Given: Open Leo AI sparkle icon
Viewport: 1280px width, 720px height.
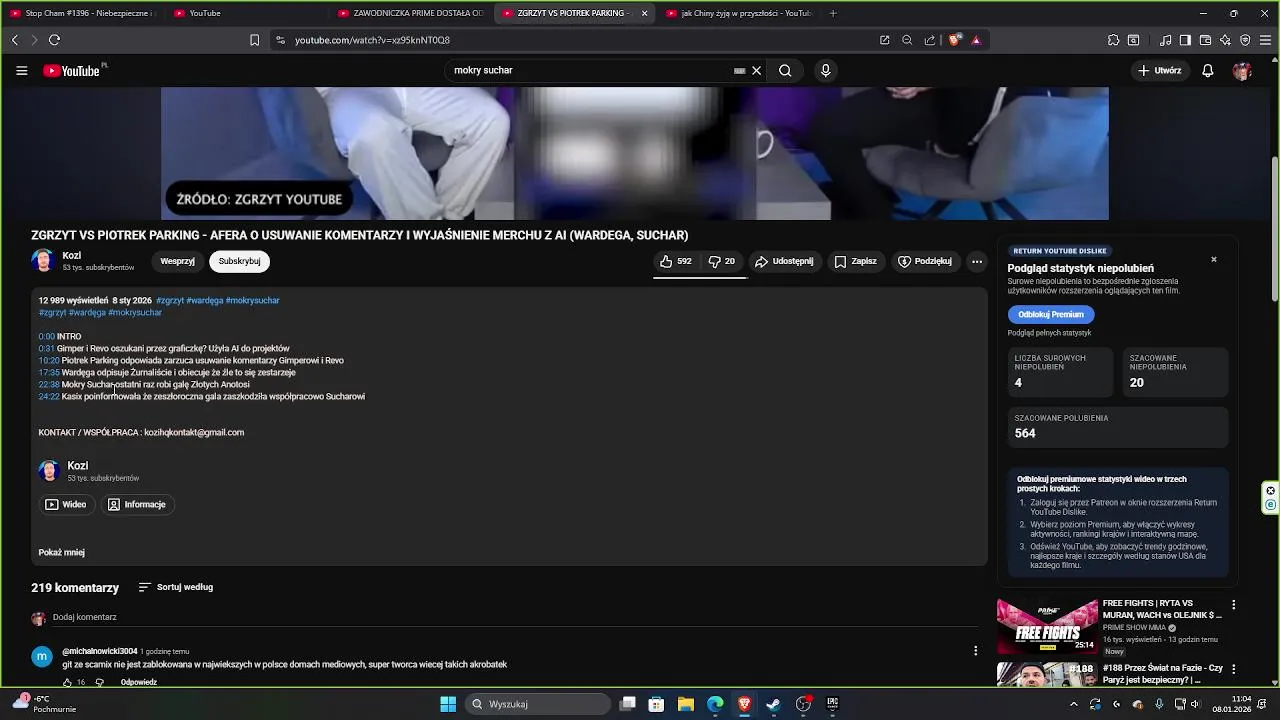Looking at the screenshot, I should point(1225,40).
